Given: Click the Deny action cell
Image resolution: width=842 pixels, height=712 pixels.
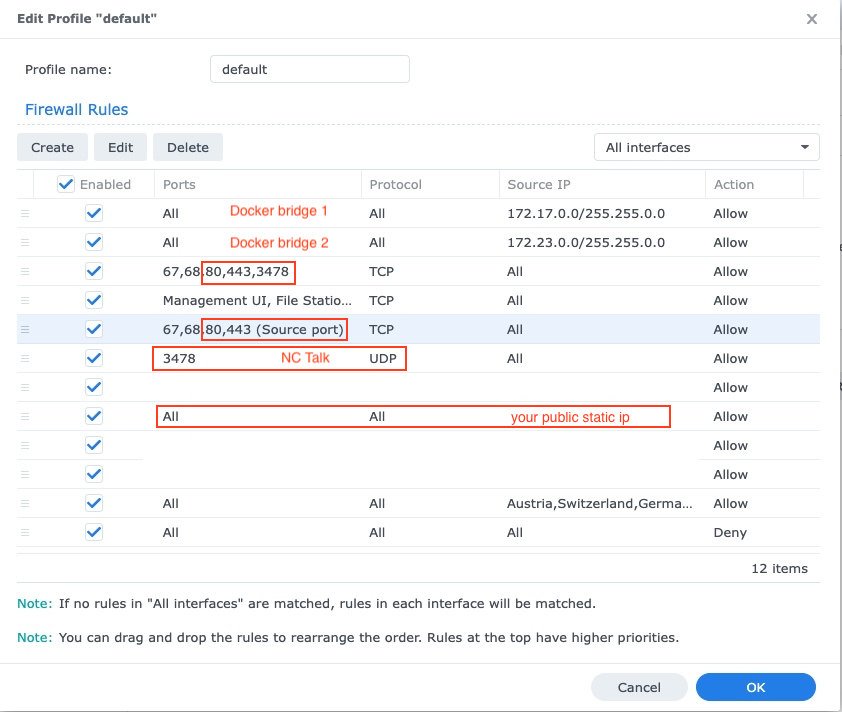Looking at the screenshot, I should pyautogui.click(x=730, y=532).
